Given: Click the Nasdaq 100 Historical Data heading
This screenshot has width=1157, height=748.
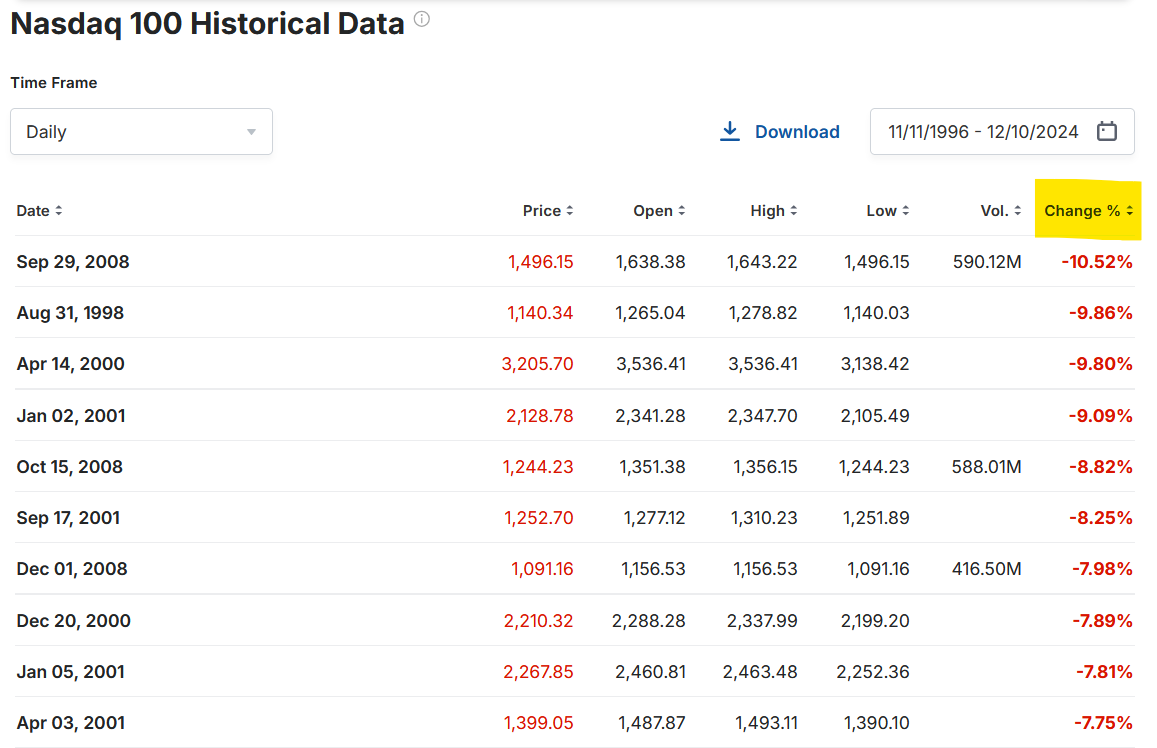Looking at the screenshot, I should coord(207,24).
